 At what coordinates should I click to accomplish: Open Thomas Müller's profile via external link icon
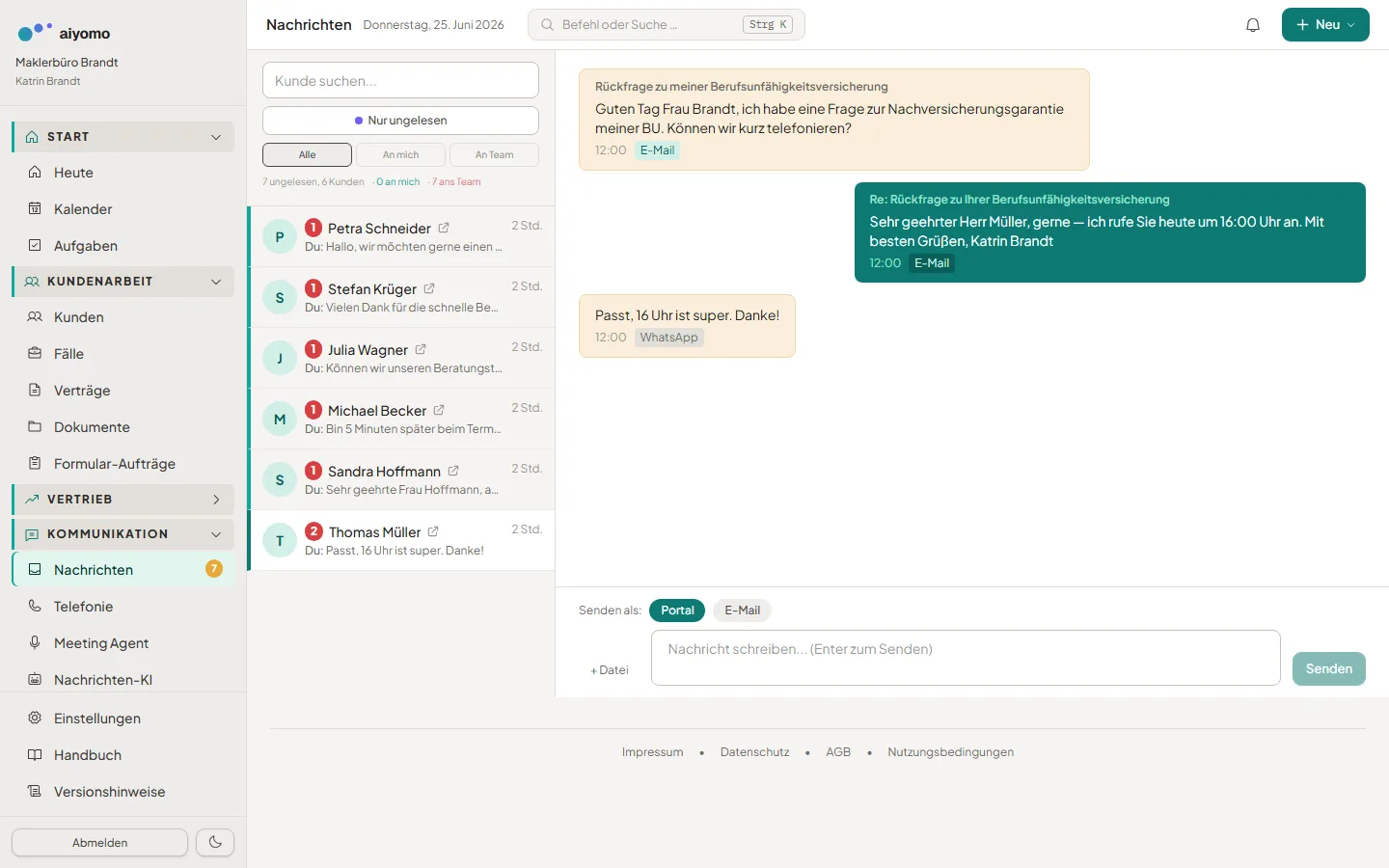click(433, 532)
